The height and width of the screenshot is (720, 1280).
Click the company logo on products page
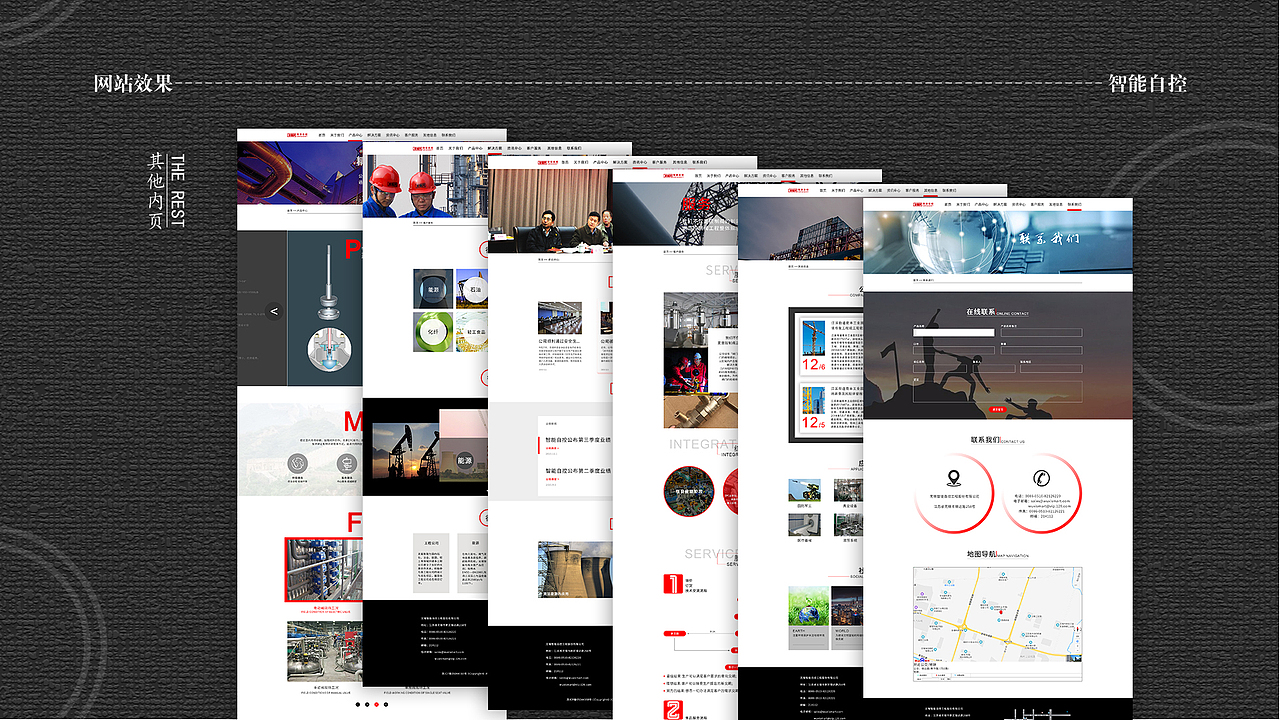tap(295, 134)
